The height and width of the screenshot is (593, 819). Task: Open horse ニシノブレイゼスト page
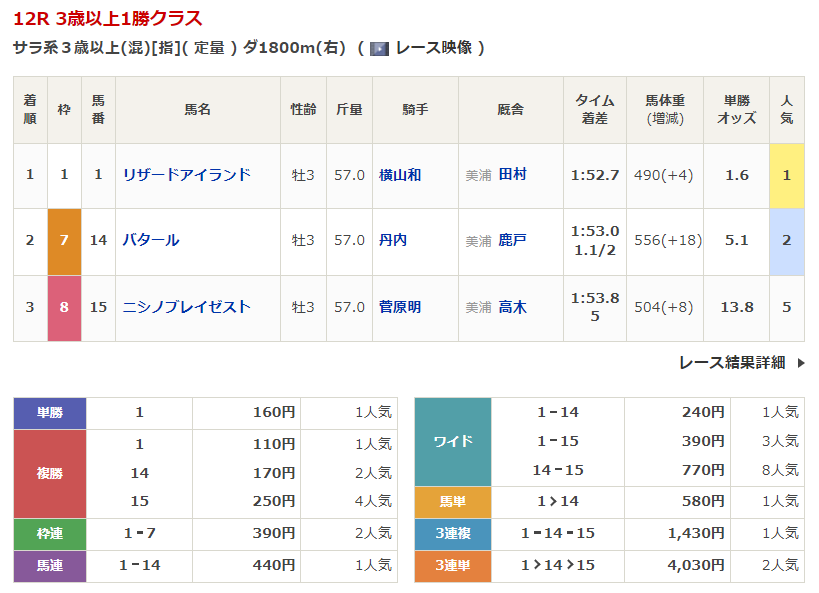186,307
